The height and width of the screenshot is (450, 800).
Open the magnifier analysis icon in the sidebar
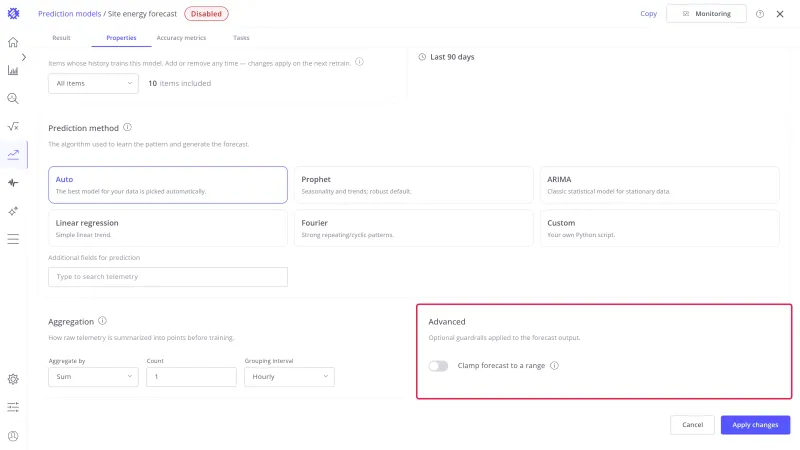coord(13,98)
